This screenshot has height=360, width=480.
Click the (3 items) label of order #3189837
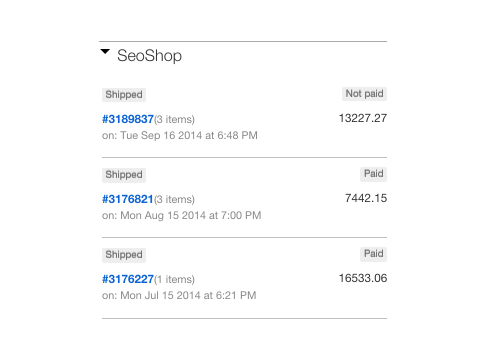174,119
